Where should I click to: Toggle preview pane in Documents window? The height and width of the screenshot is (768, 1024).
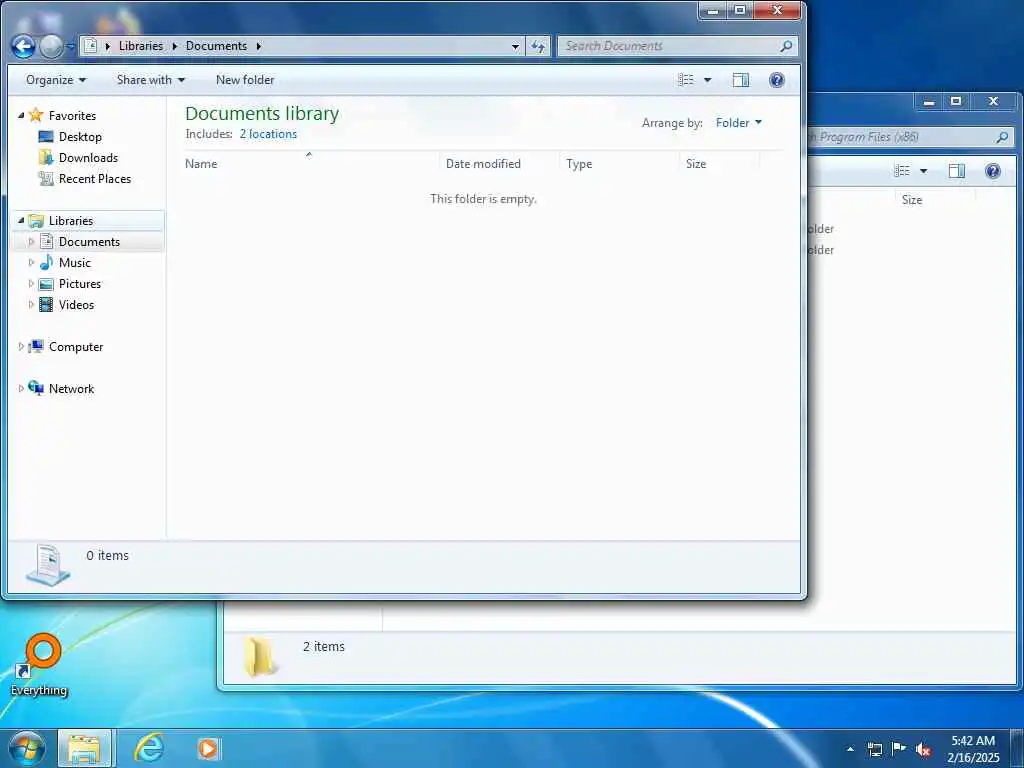click(x=741, y=80)
